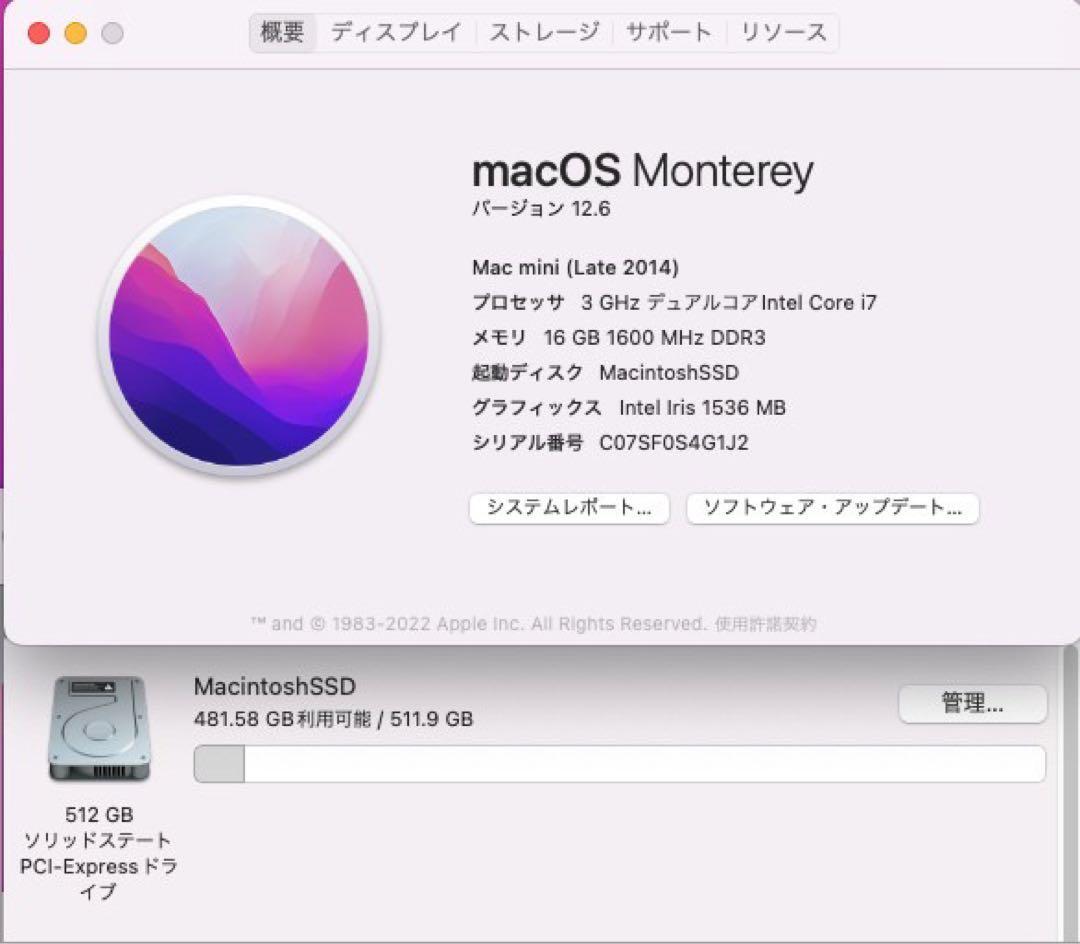
Task: Click ソフトウェア・アップデート button
Action: (833, 508)
